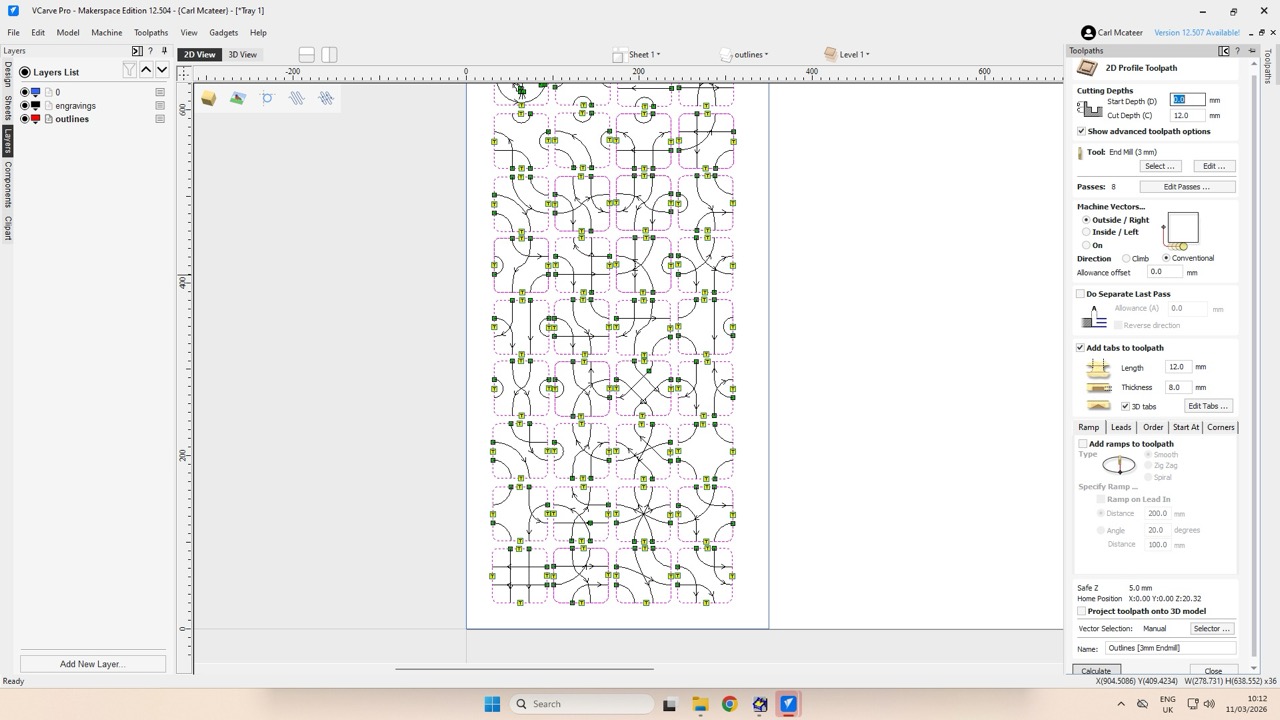Viewport: 1280px width, 720px height.
Task: Toggle visibility of all layers in Layers List
Action: (25, 72)
